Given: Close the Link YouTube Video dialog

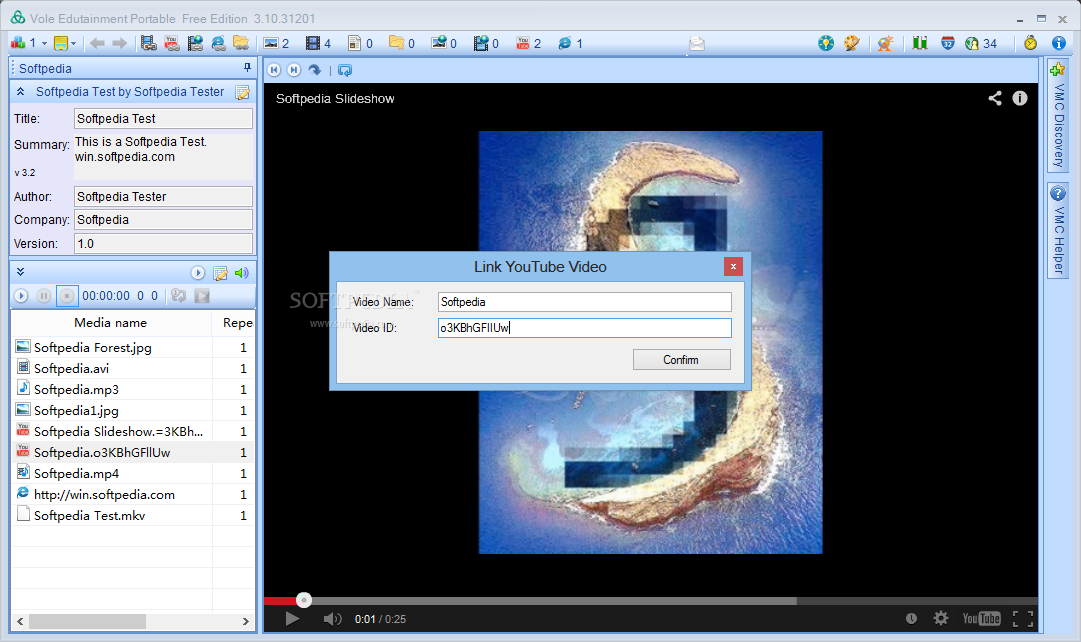Looking at the screenshot, I should (734, 266).
